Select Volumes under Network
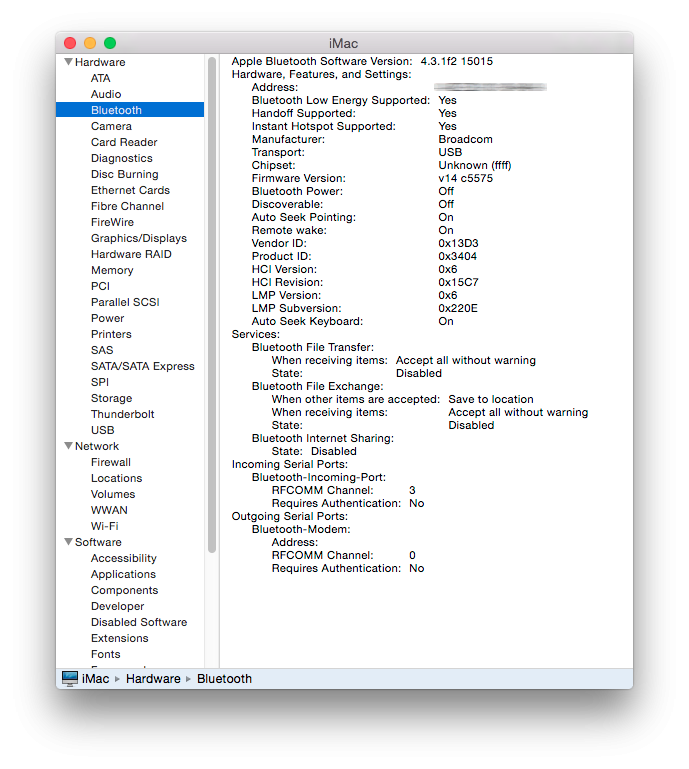 coord(113,494)
